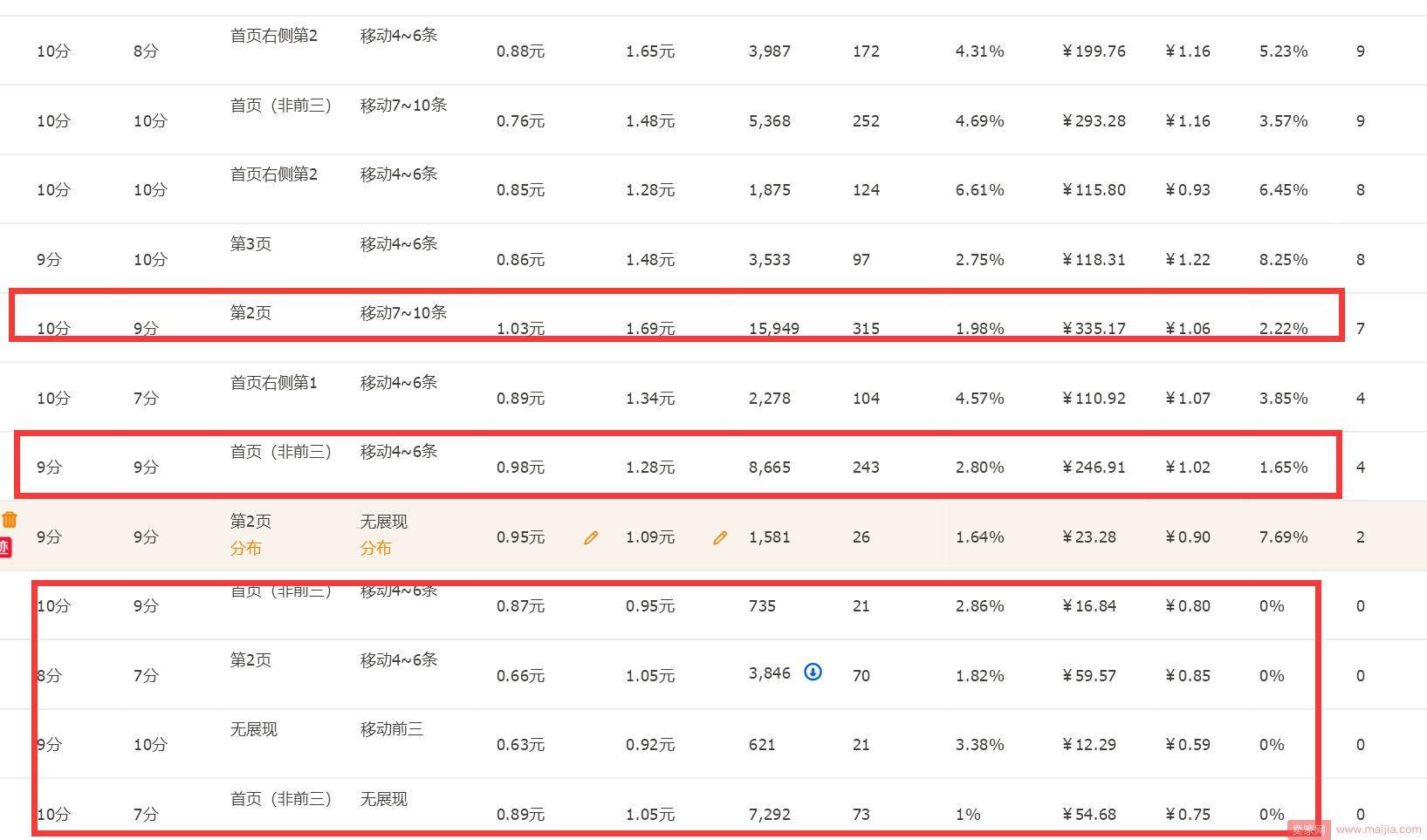This screenshot has height=840, width=1427.
Task: Click the 0.86元 price cell
Action: tap(520, 259)
